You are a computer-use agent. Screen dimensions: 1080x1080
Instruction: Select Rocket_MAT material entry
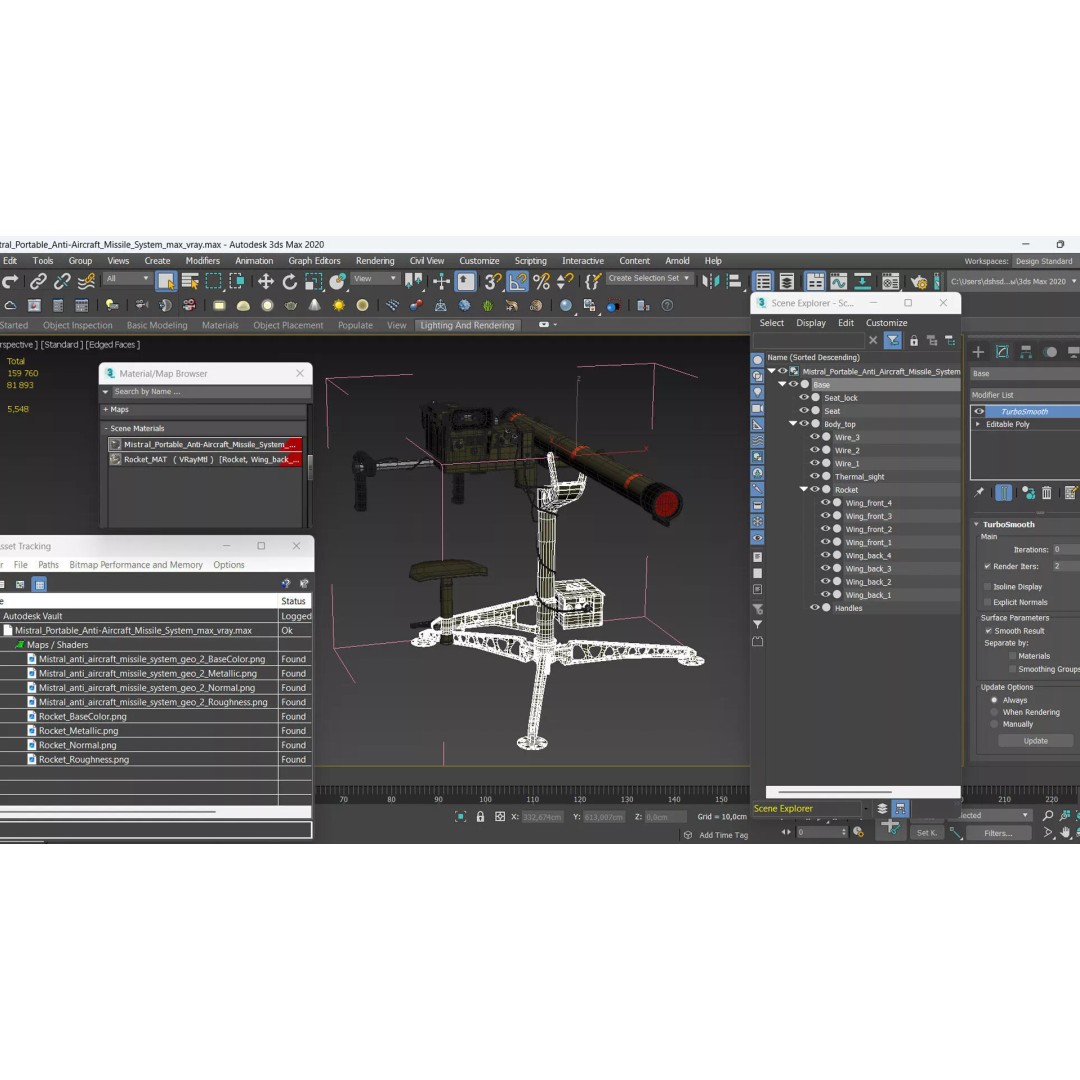coord(205,459)
